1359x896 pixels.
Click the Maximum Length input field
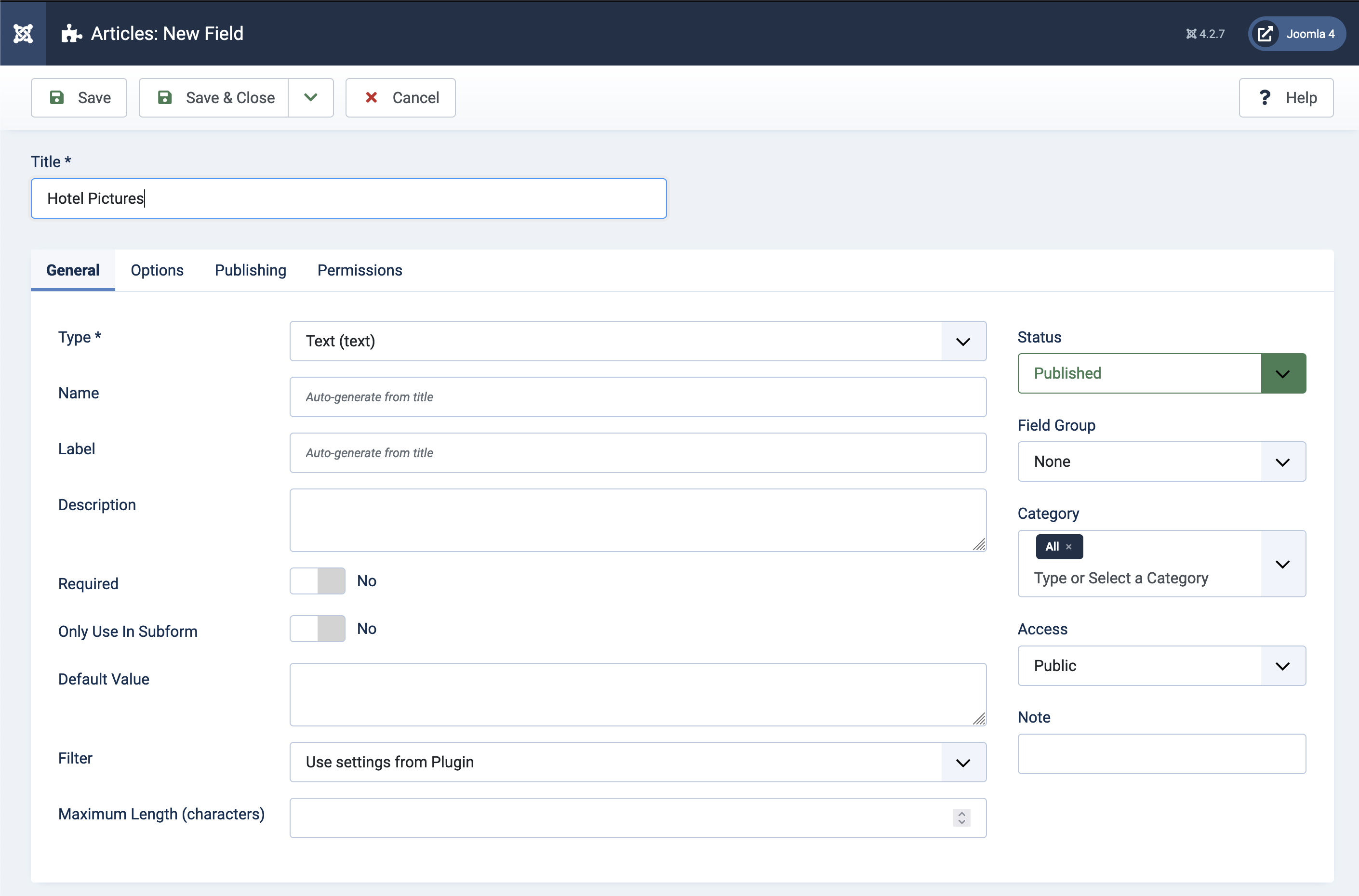coord(638,818)
